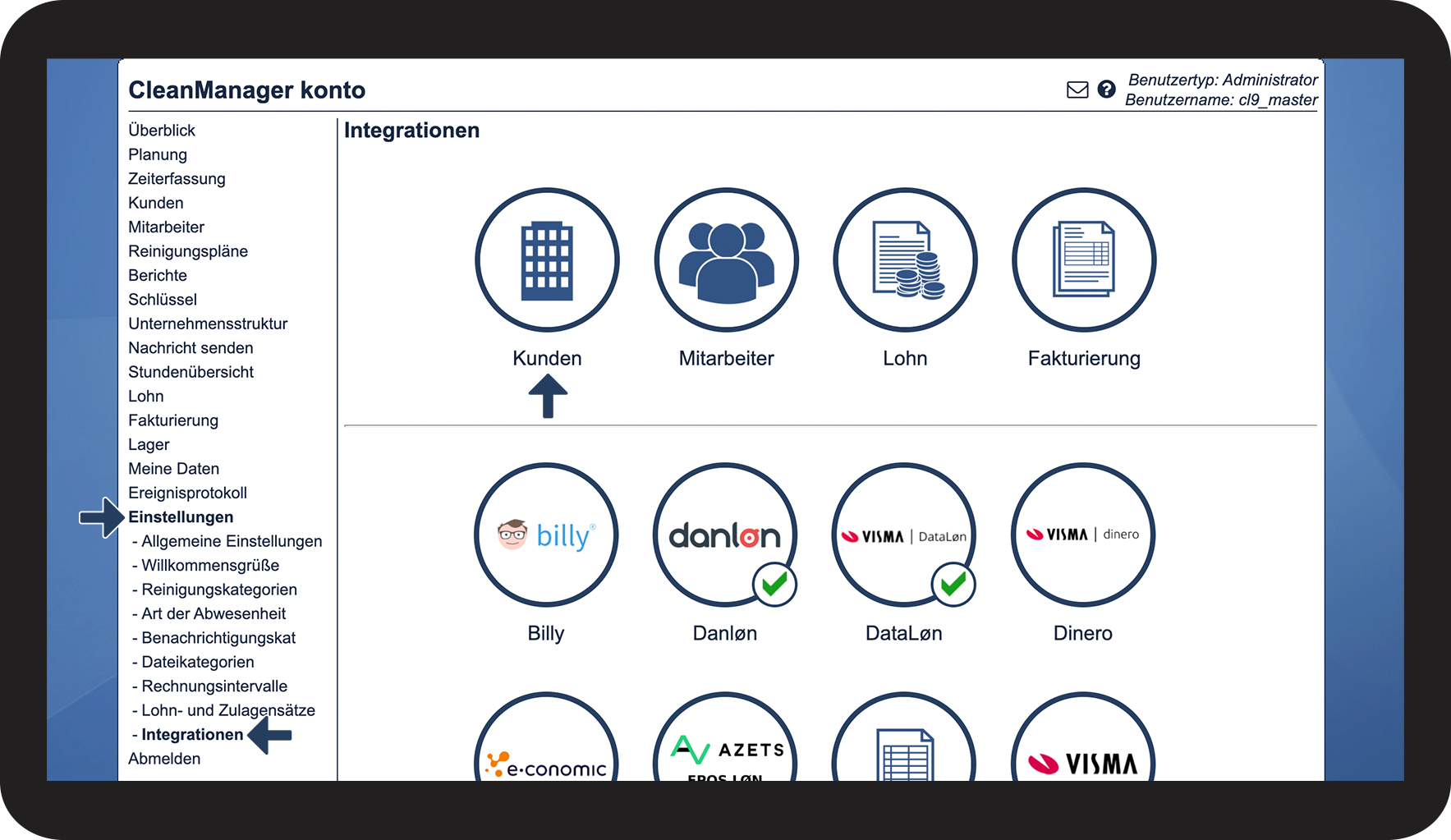Image resolution: width=1451 pixels, height=840 pixels.
Task: Click the Fakturierung label under invoice icon
Action: 1084,359
